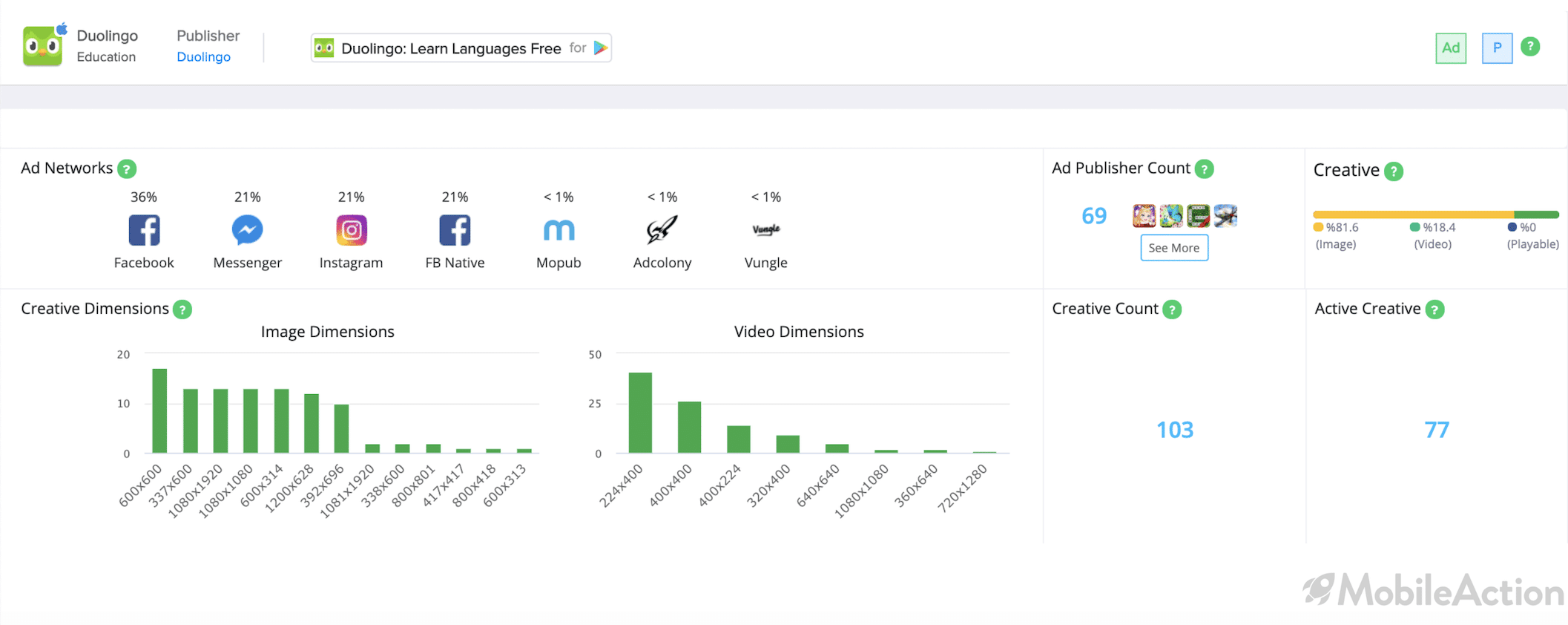Screen dimensions: 1568x625
Task: Click the 1200x628 image dimension bar
Action: pos(312,423)
